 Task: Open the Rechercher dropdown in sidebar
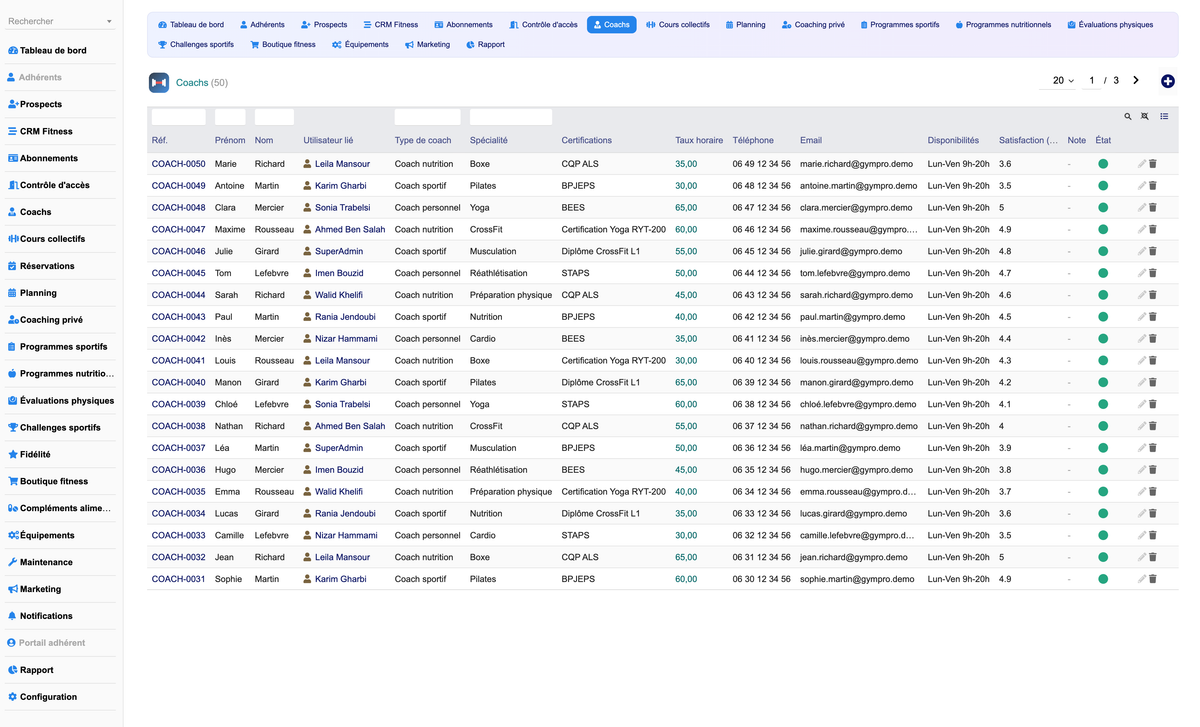click(x=60, y=21)
